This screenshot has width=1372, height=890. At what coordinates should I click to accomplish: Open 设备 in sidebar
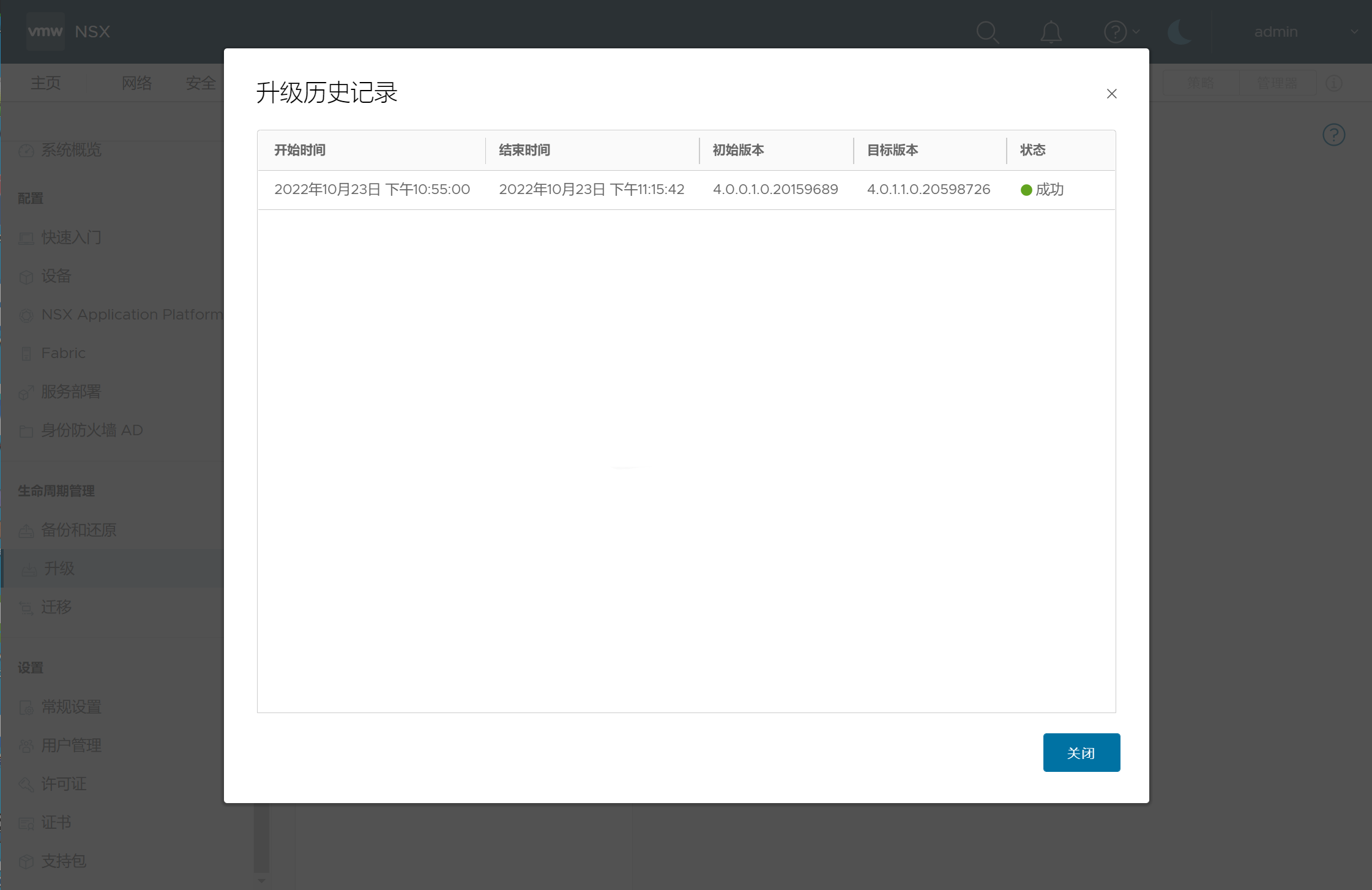click(x=56, y=276)
